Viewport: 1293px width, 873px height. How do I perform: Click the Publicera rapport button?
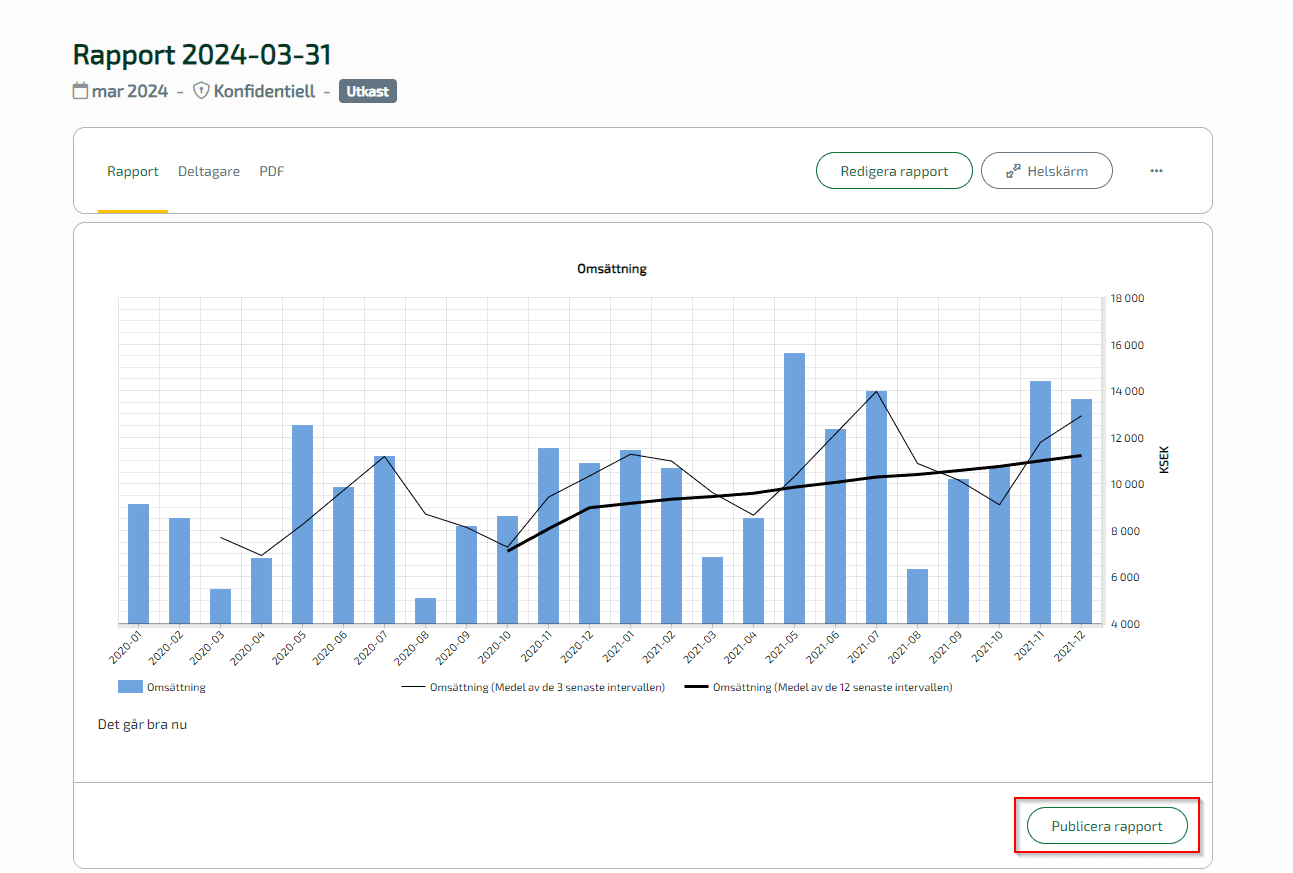(1107, 826)
